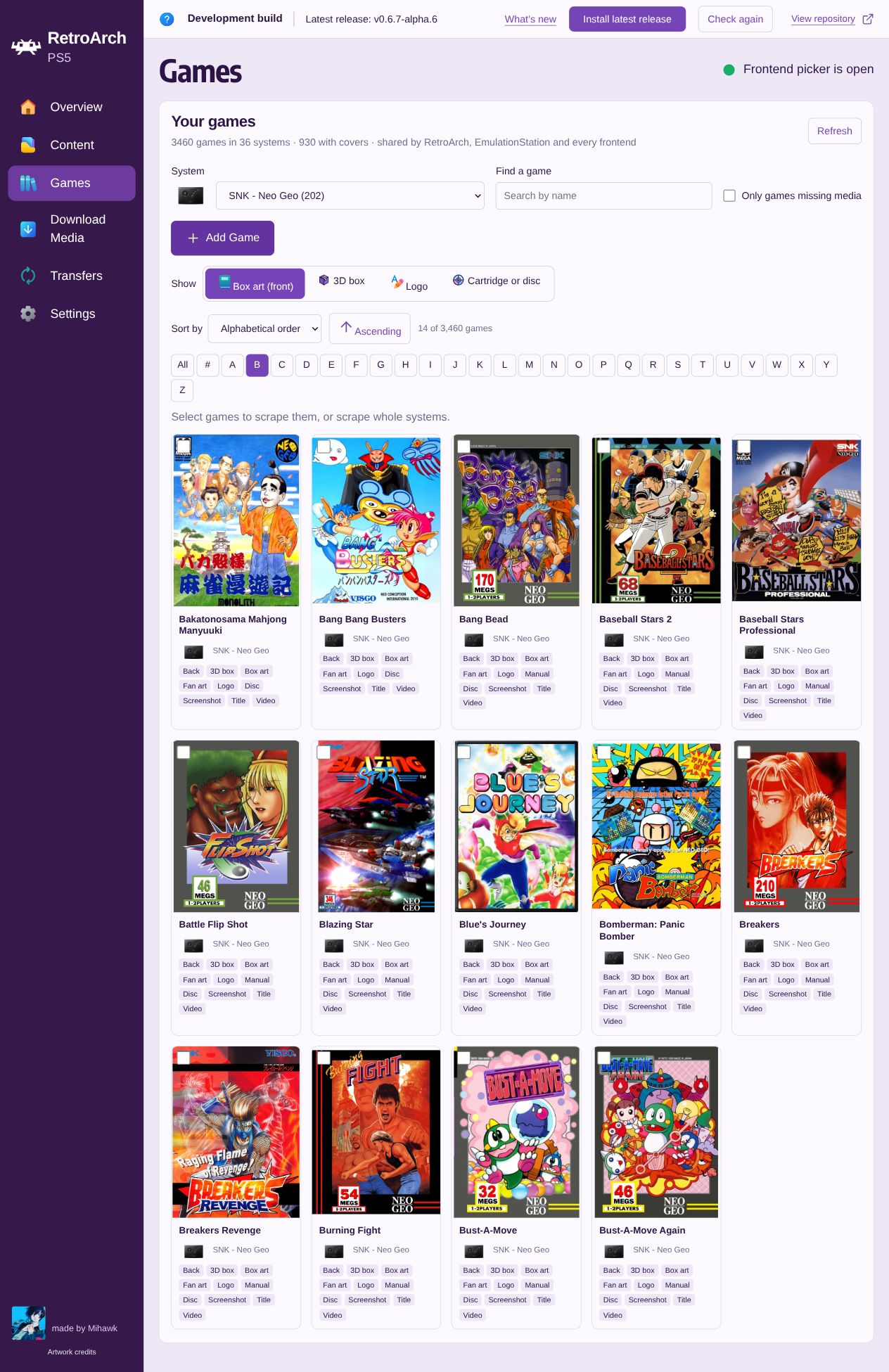Select the Burning Fight checkbox
This screenshot has width=889, height=1372.
(324, 1058)
